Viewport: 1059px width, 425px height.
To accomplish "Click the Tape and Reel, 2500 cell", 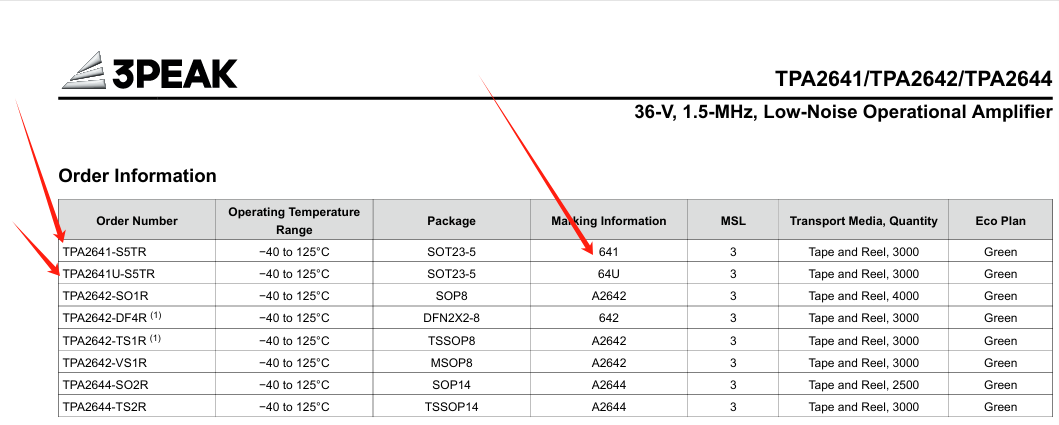I will point(863,384).
